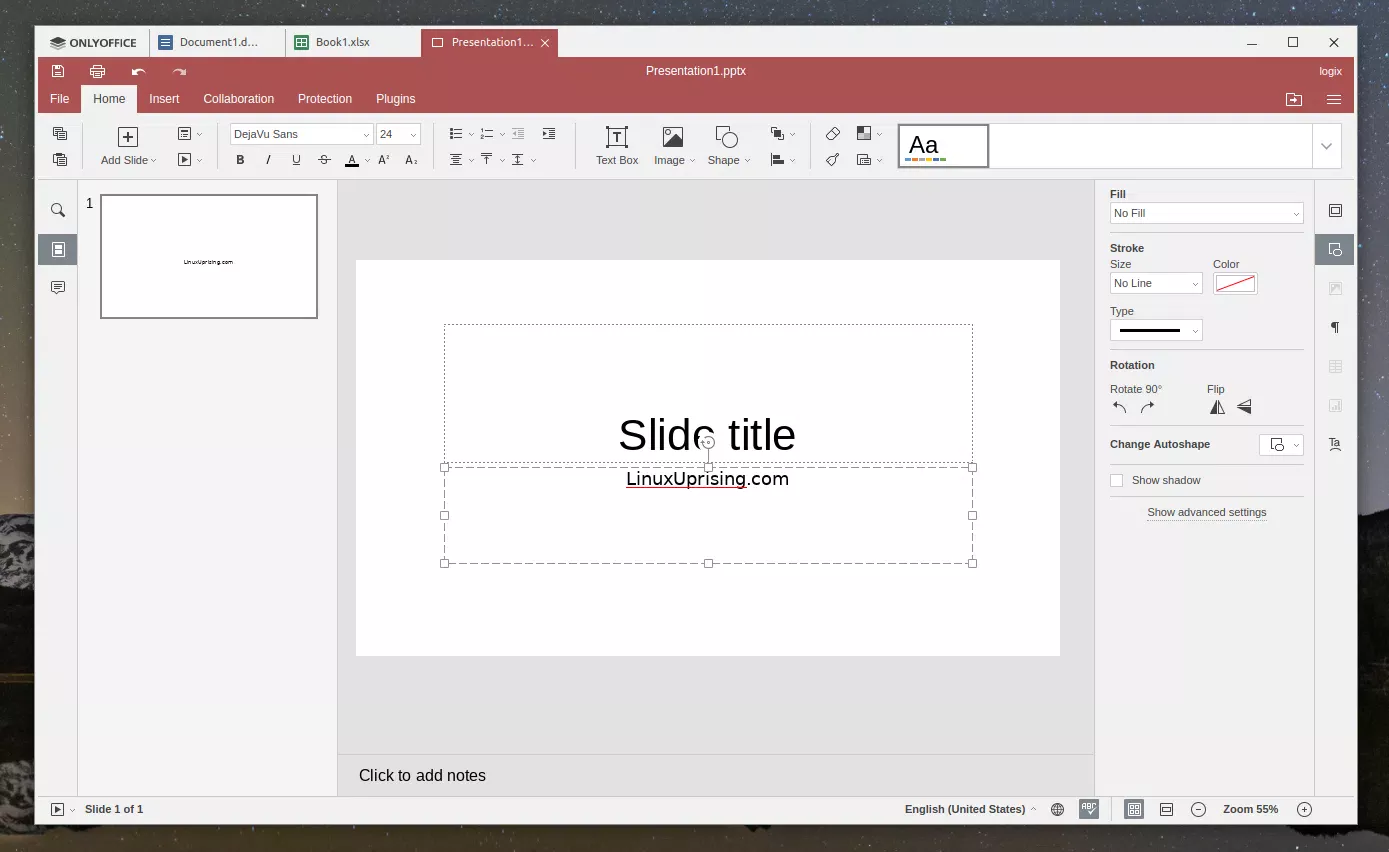
Task: Rotate shape 90° counterclockwise
Action: tap(1120, 407)
